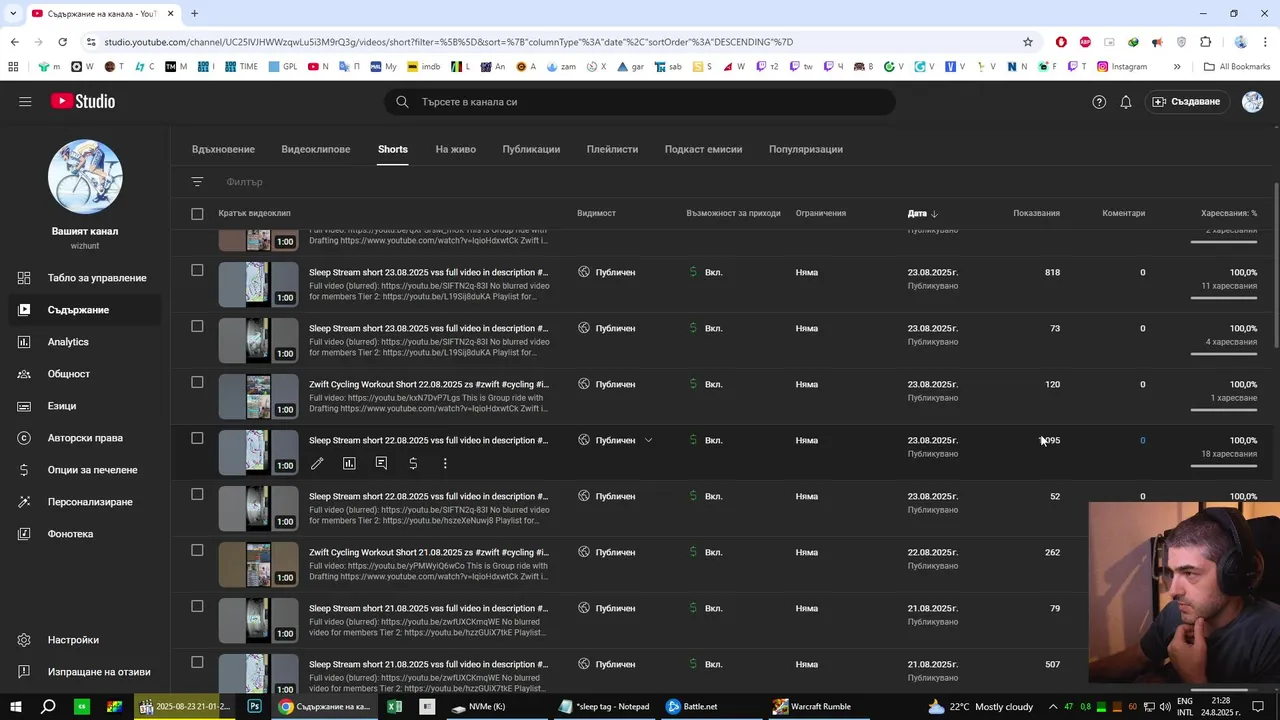
Task: Switch to the На живо tab
Action: pos(455,149)
